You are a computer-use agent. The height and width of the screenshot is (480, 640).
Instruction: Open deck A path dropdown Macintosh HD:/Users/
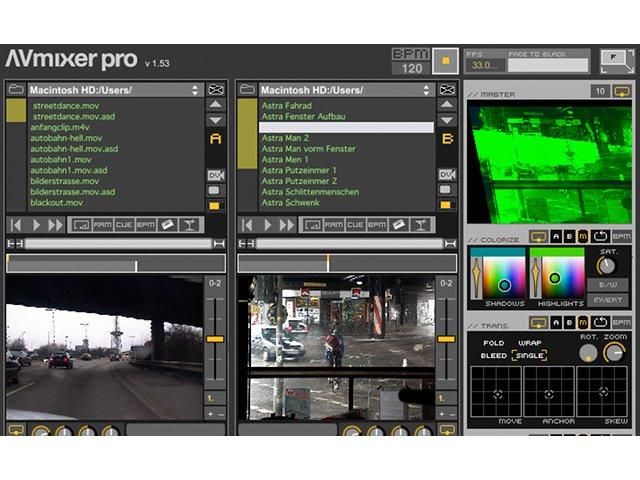point(114,90)
